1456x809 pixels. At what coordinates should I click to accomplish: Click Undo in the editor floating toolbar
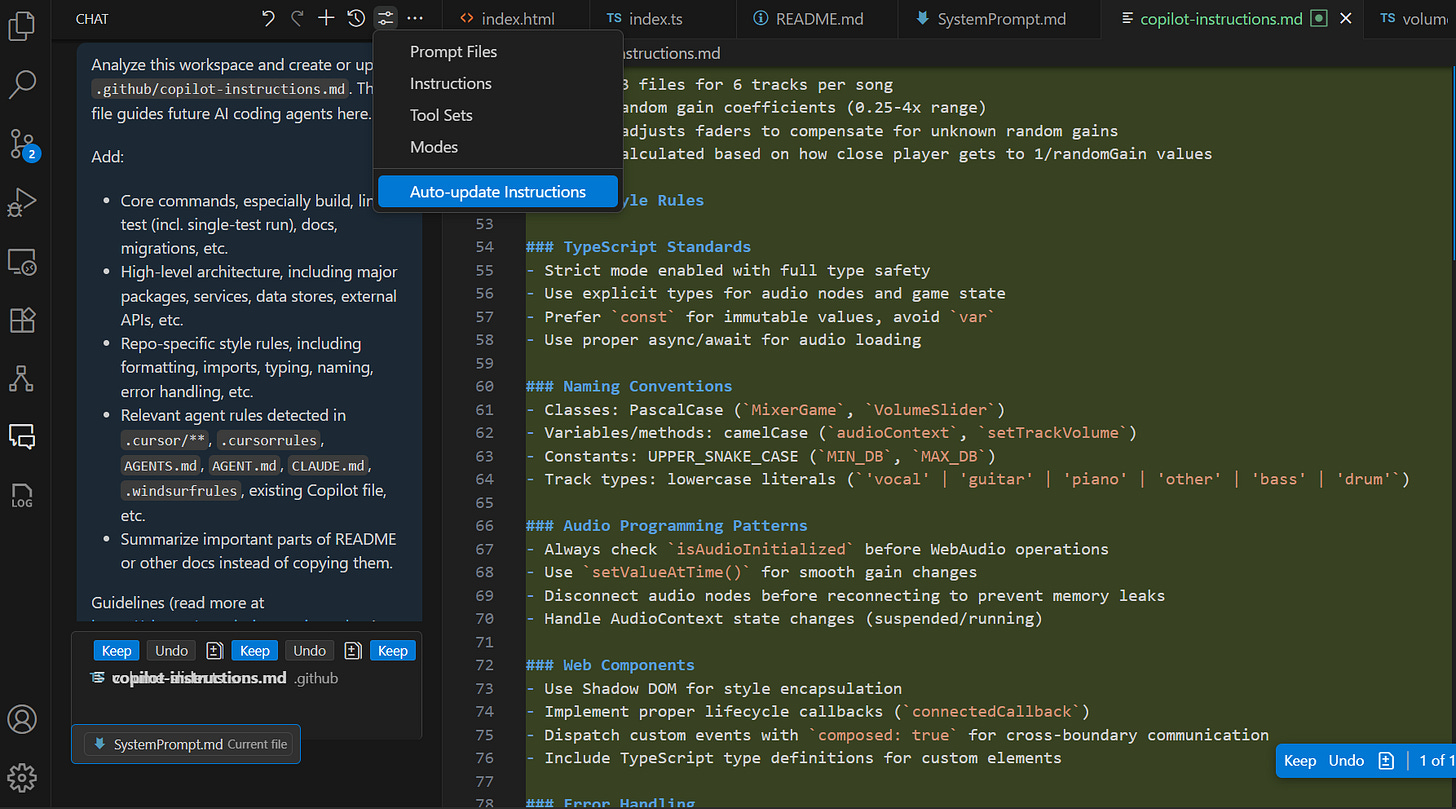(1346, 761)
